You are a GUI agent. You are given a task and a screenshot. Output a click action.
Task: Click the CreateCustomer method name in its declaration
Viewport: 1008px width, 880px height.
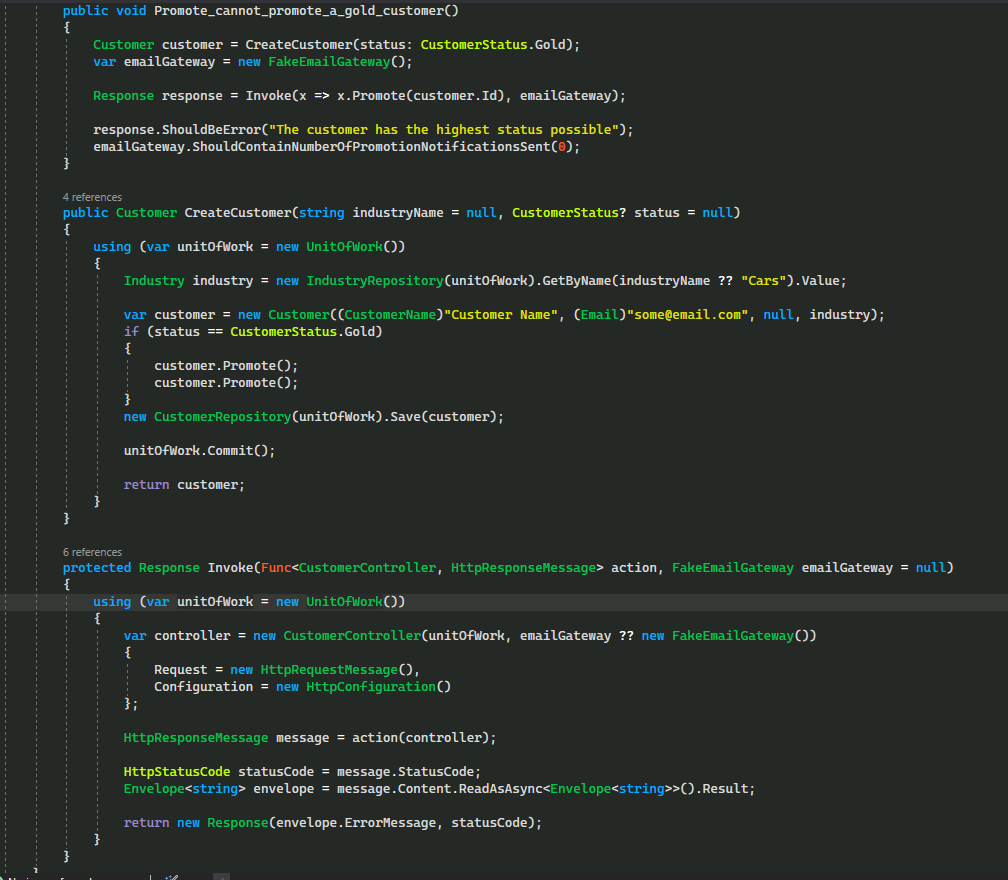coord(238,213)
